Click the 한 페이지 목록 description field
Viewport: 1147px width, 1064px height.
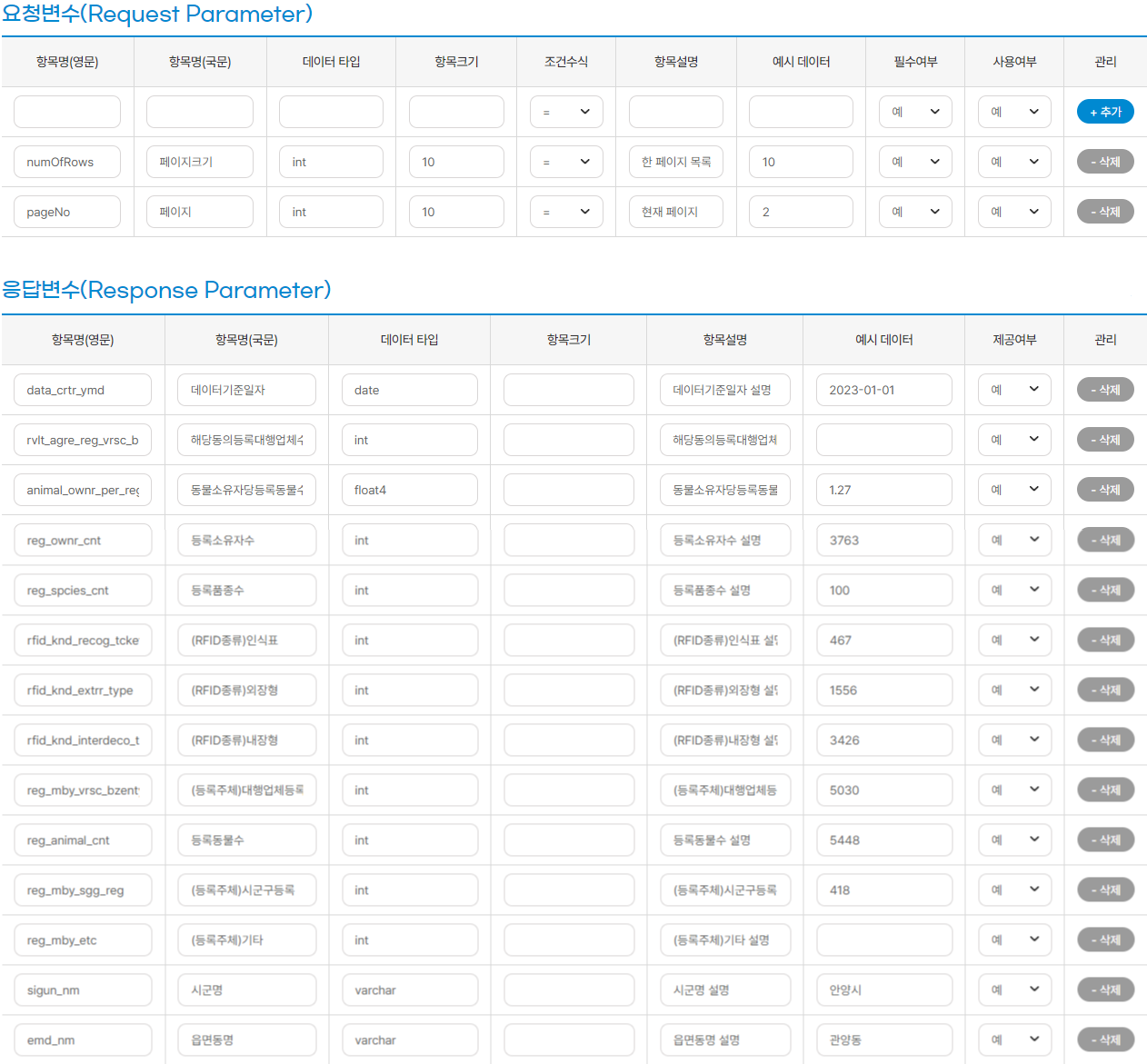coord(676,162)
